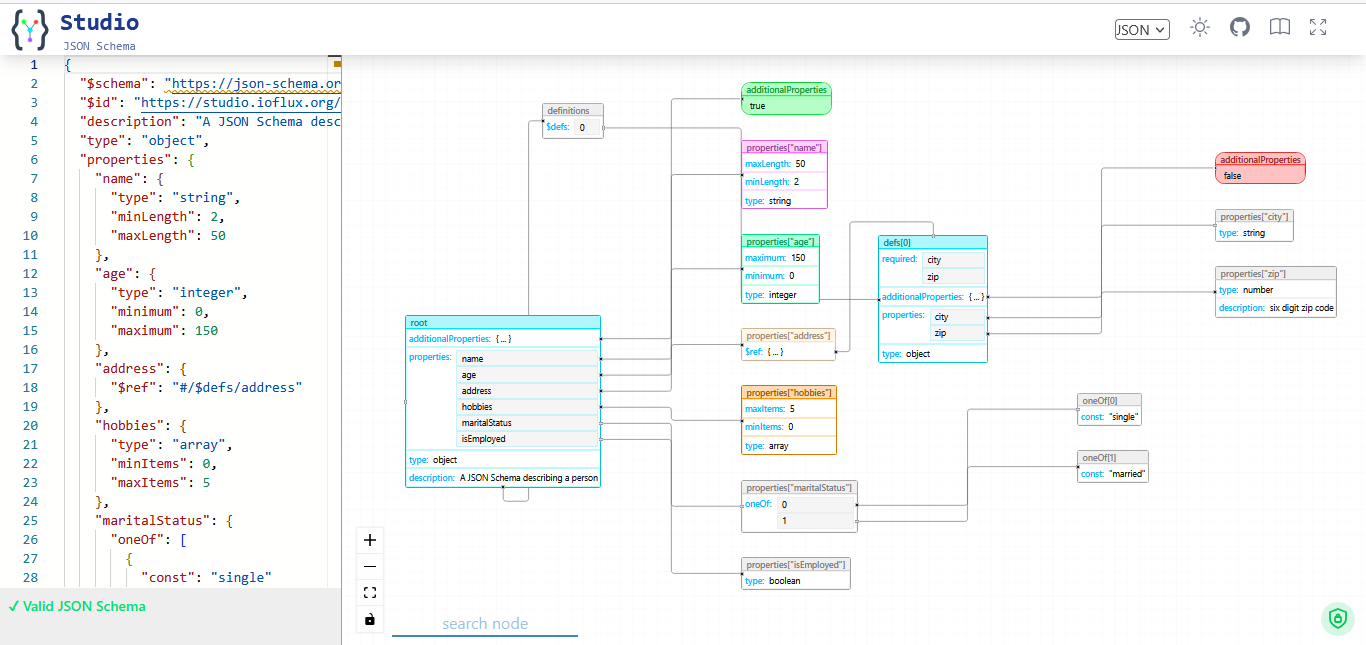Zoom out the graph with minus button

(x=370, y=566)
